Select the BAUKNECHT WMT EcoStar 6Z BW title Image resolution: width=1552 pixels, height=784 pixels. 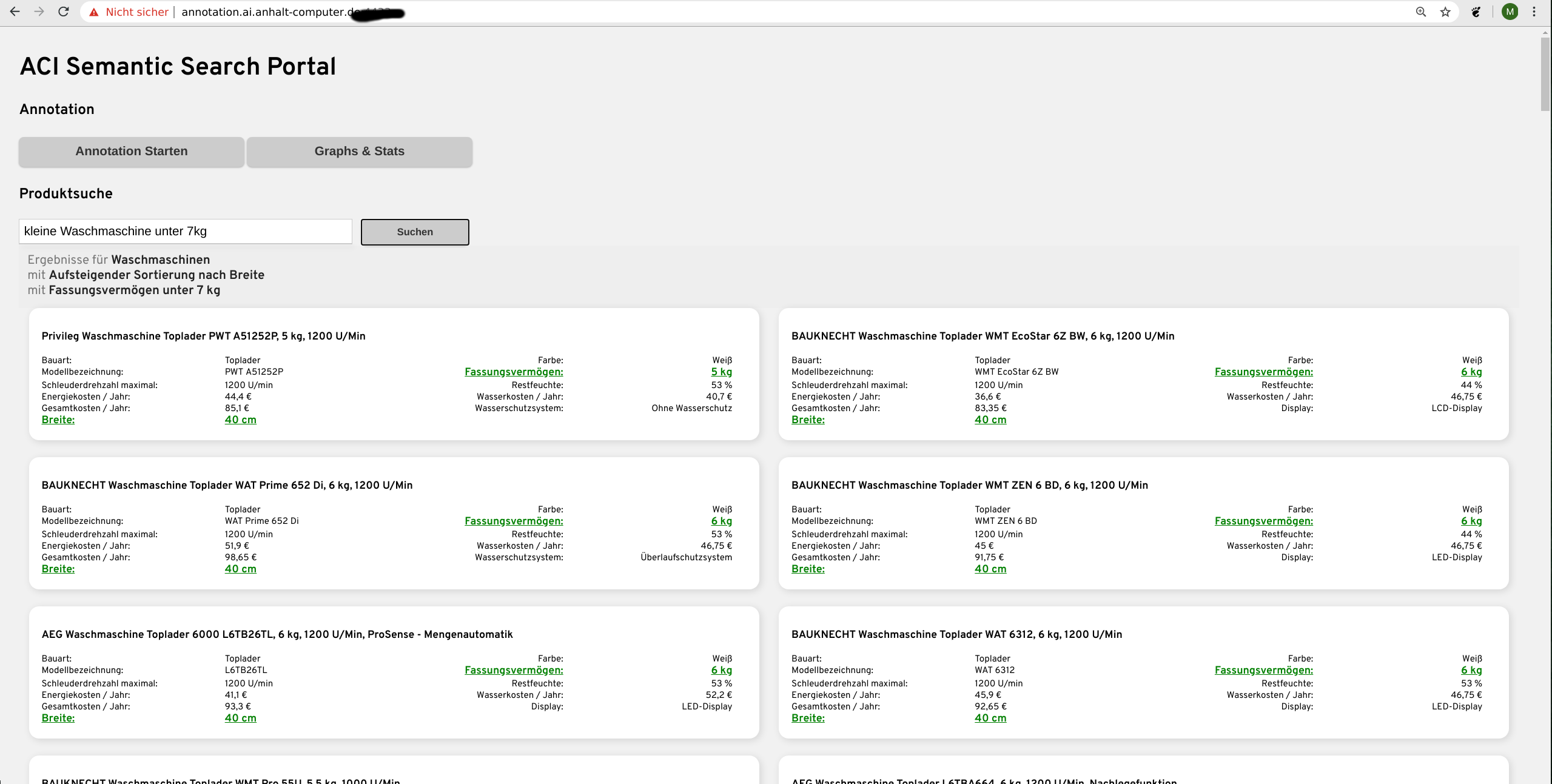click(983, 337)
